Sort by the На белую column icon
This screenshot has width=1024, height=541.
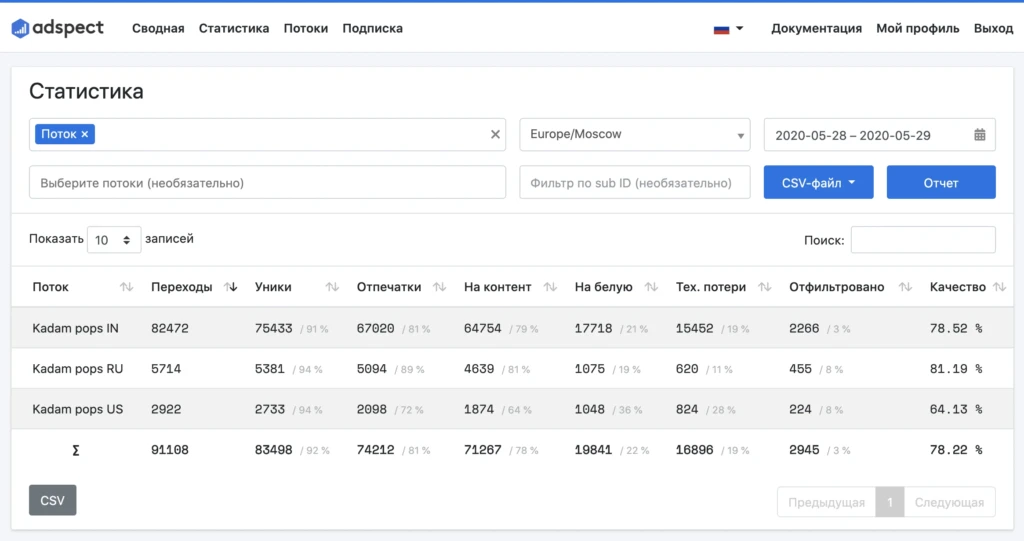[x=651, y=287]
